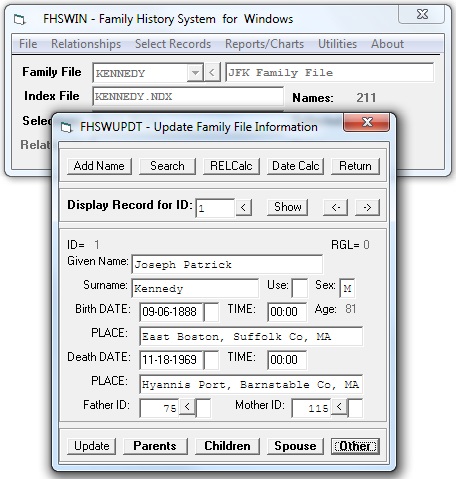456x479 pixels.
Task: Open the Utilities menu
Action: (337, 44)
